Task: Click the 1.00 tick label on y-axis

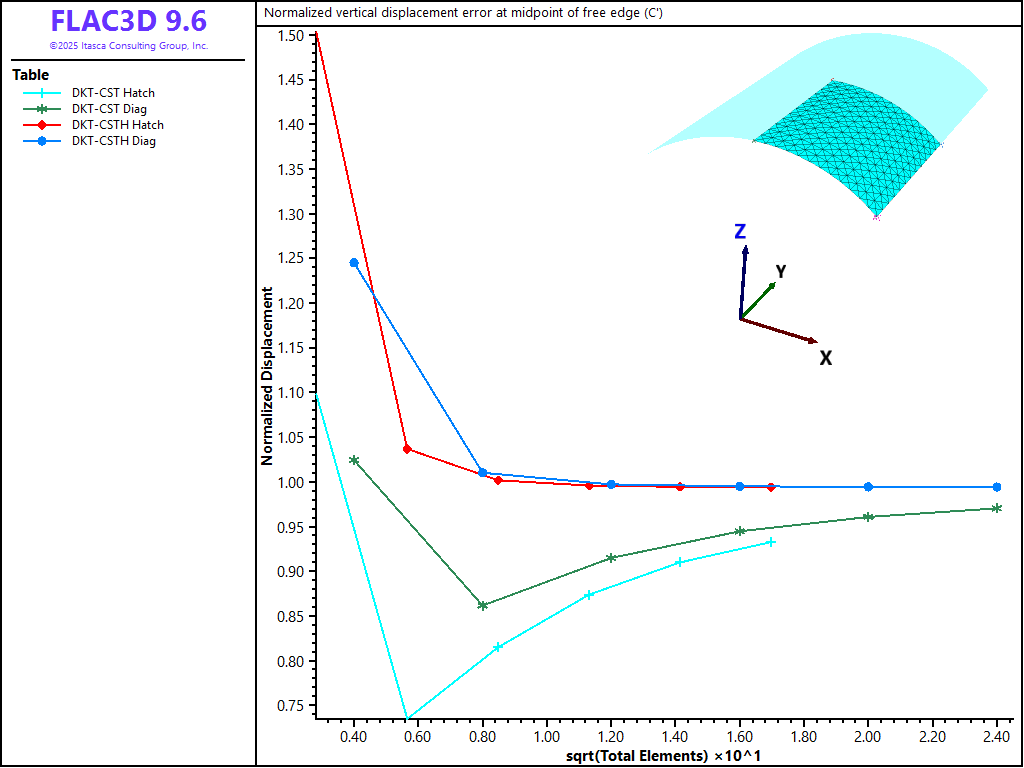Action: click(x=289, y=483)
